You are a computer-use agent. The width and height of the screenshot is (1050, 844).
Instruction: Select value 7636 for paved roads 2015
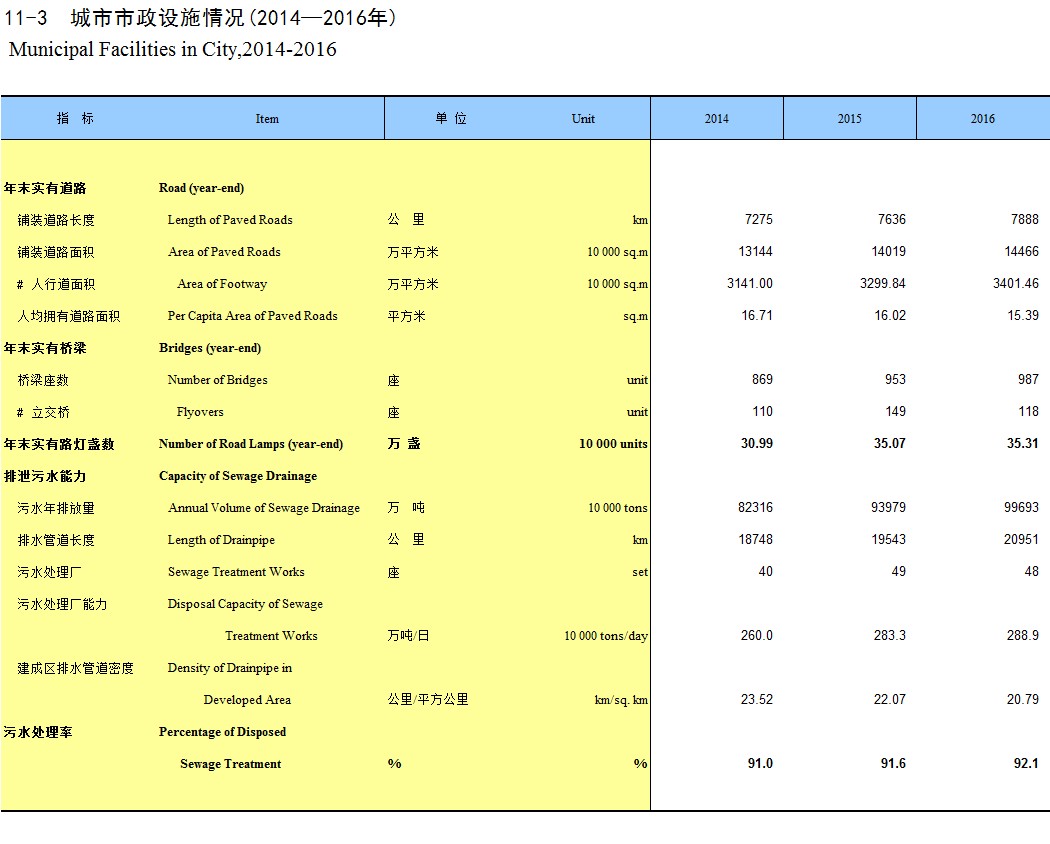pos(891,220)
